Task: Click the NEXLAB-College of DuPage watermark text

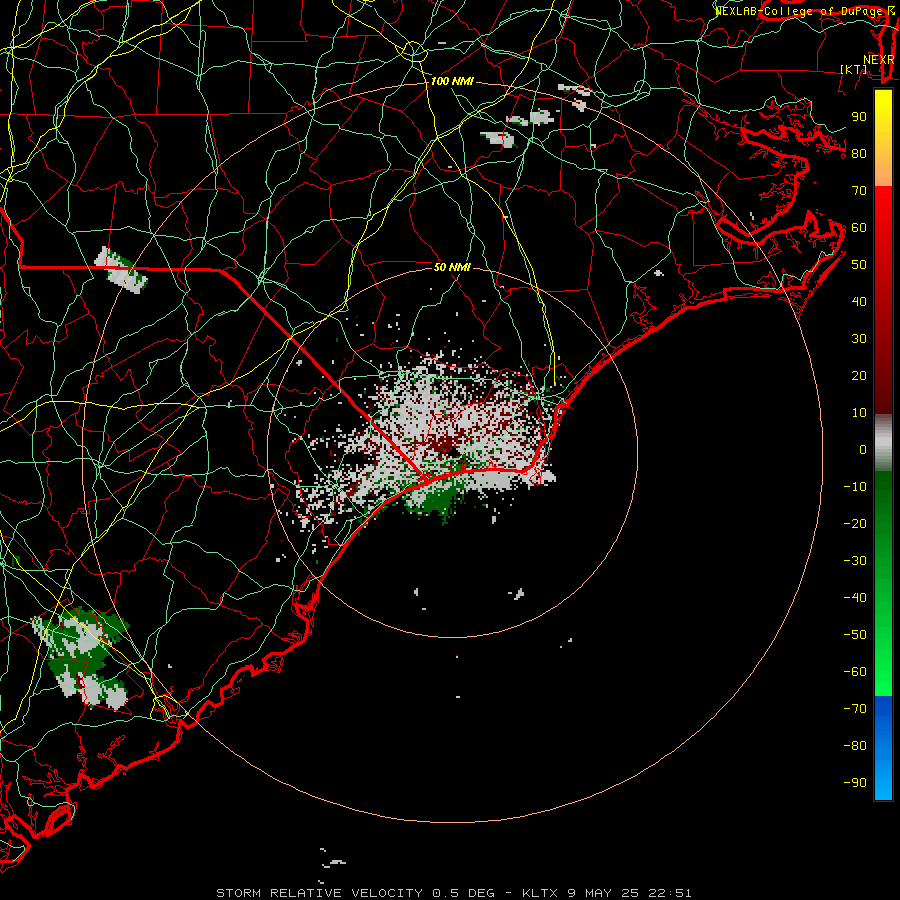Action: click(x=805, y=11)
